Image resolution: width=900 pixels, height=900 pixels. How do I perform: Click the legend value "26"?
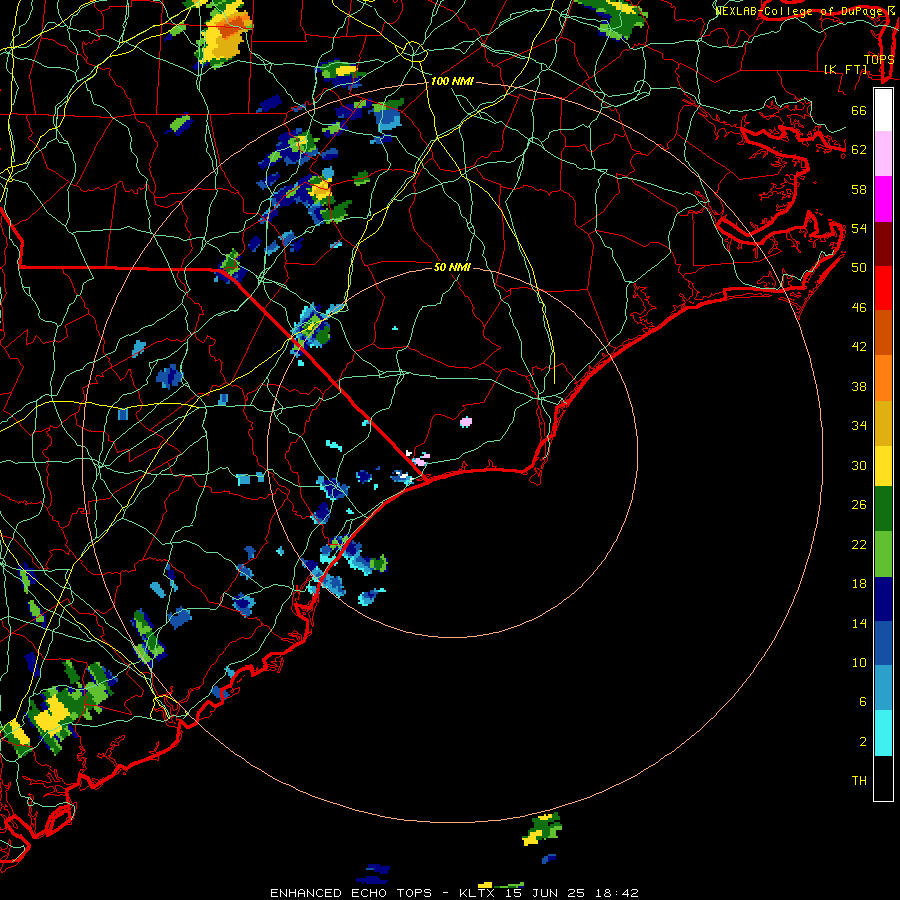pyautogui.click(x=859, y=505)
